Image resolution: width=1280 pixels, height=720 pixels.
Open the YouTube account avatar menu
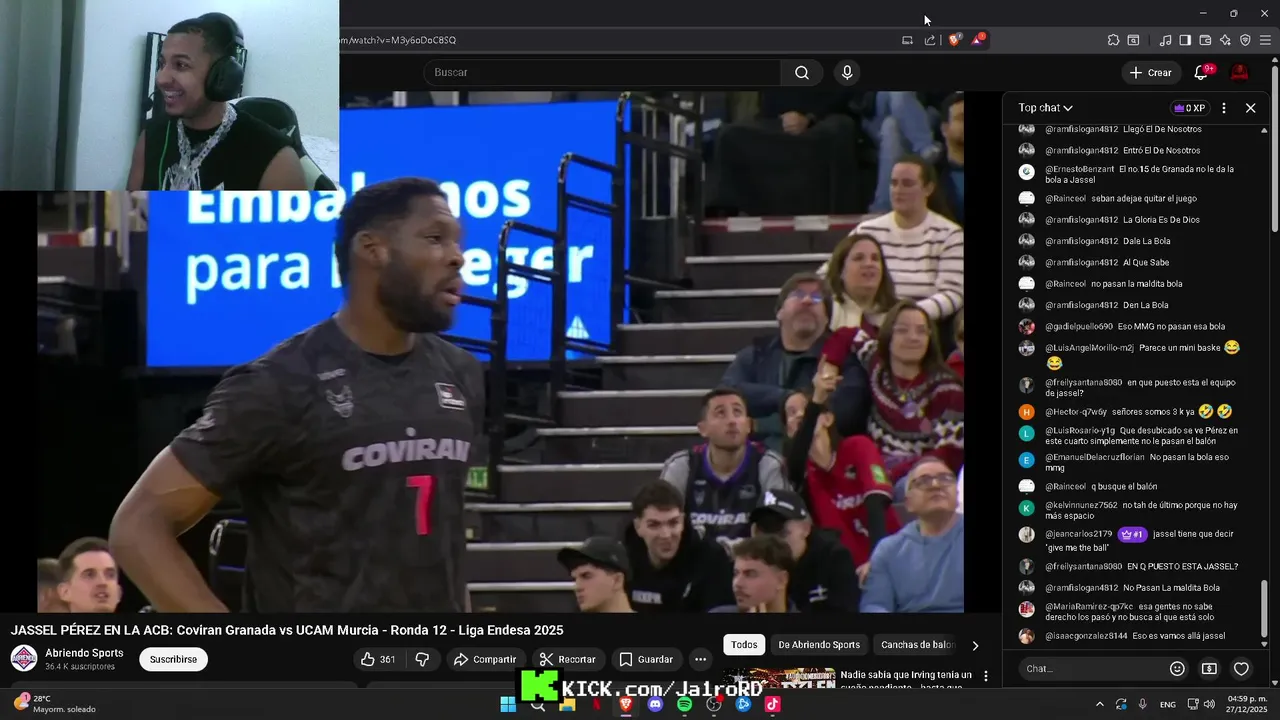point(1239,72)
